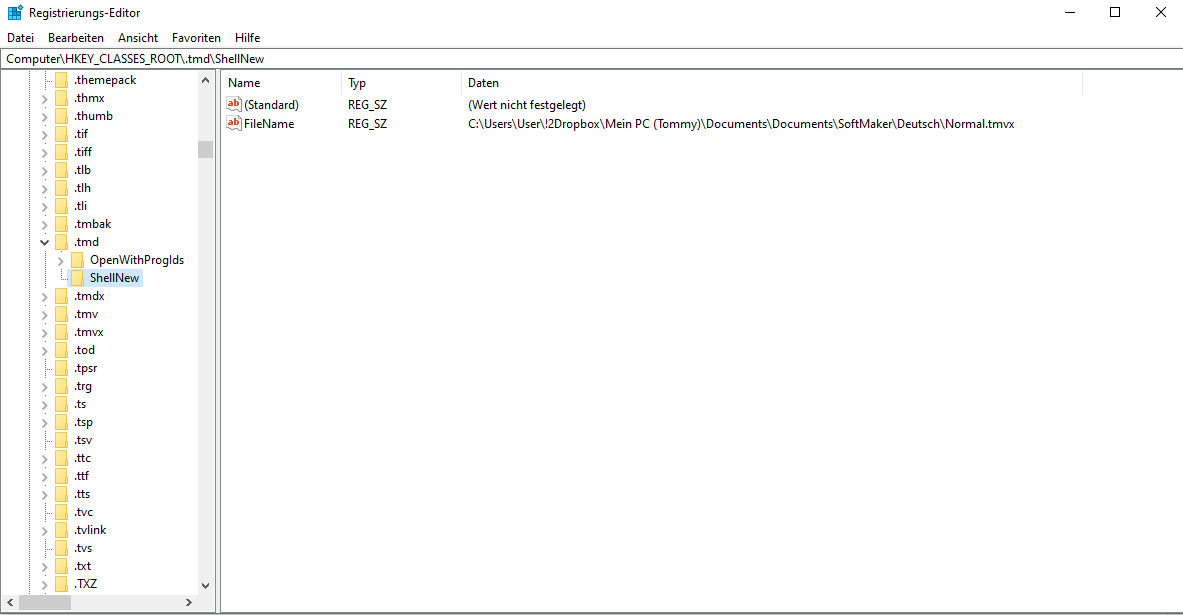
Task: Select the FileName string value icon
Action: click(x=235, y=123)
